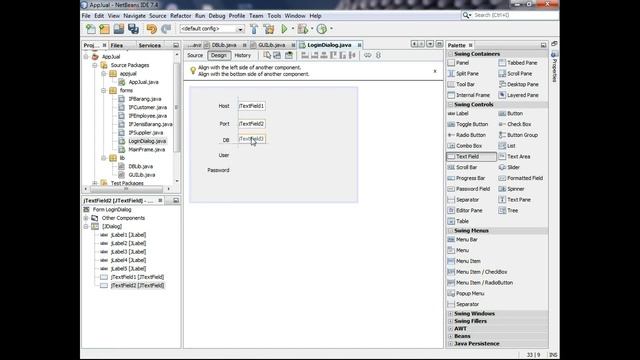The width and height of the screenshot is (640, 360).
Task: Click the Build Project hammer icon
Action: pyautogui.click(x=254, y=29)
